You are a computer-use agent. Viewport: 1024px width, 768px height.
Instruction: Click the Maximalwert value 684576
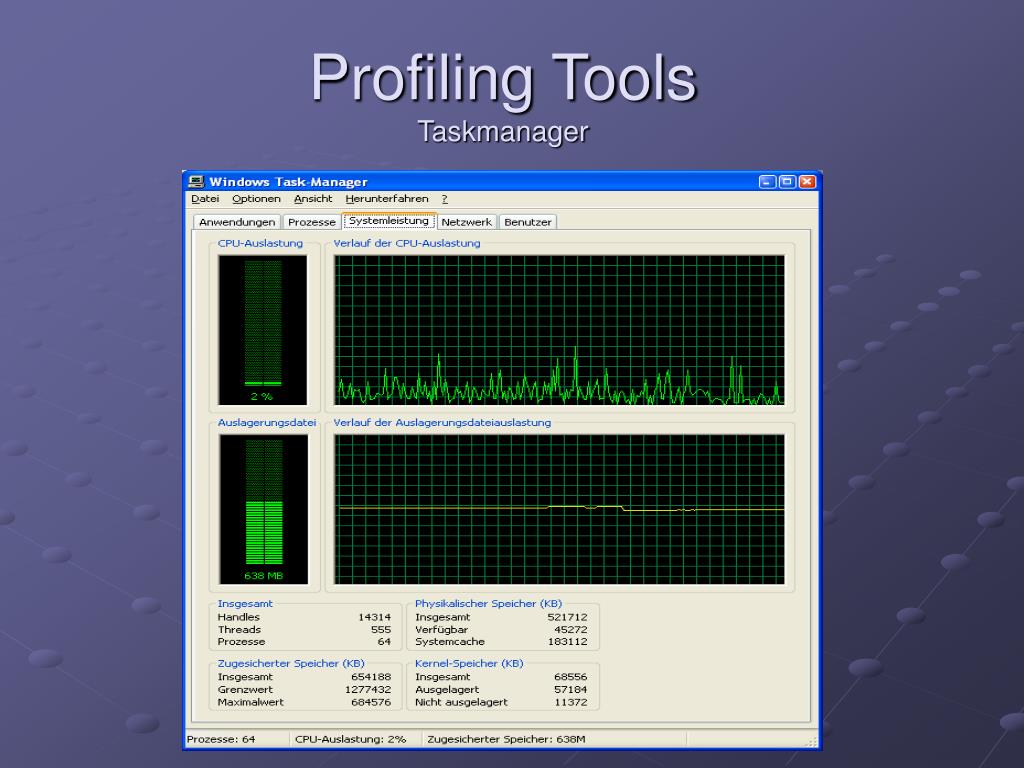point(371,703)
